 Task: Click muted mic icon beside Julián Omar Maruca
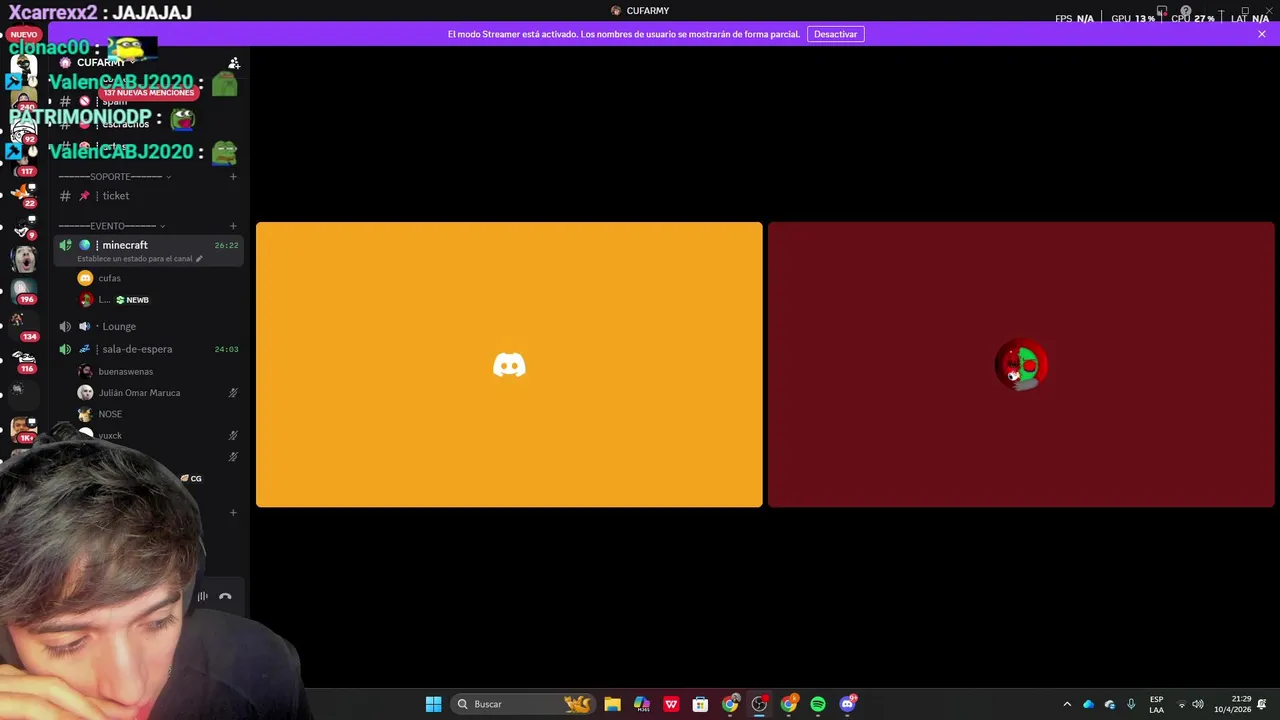click(233, 393)
